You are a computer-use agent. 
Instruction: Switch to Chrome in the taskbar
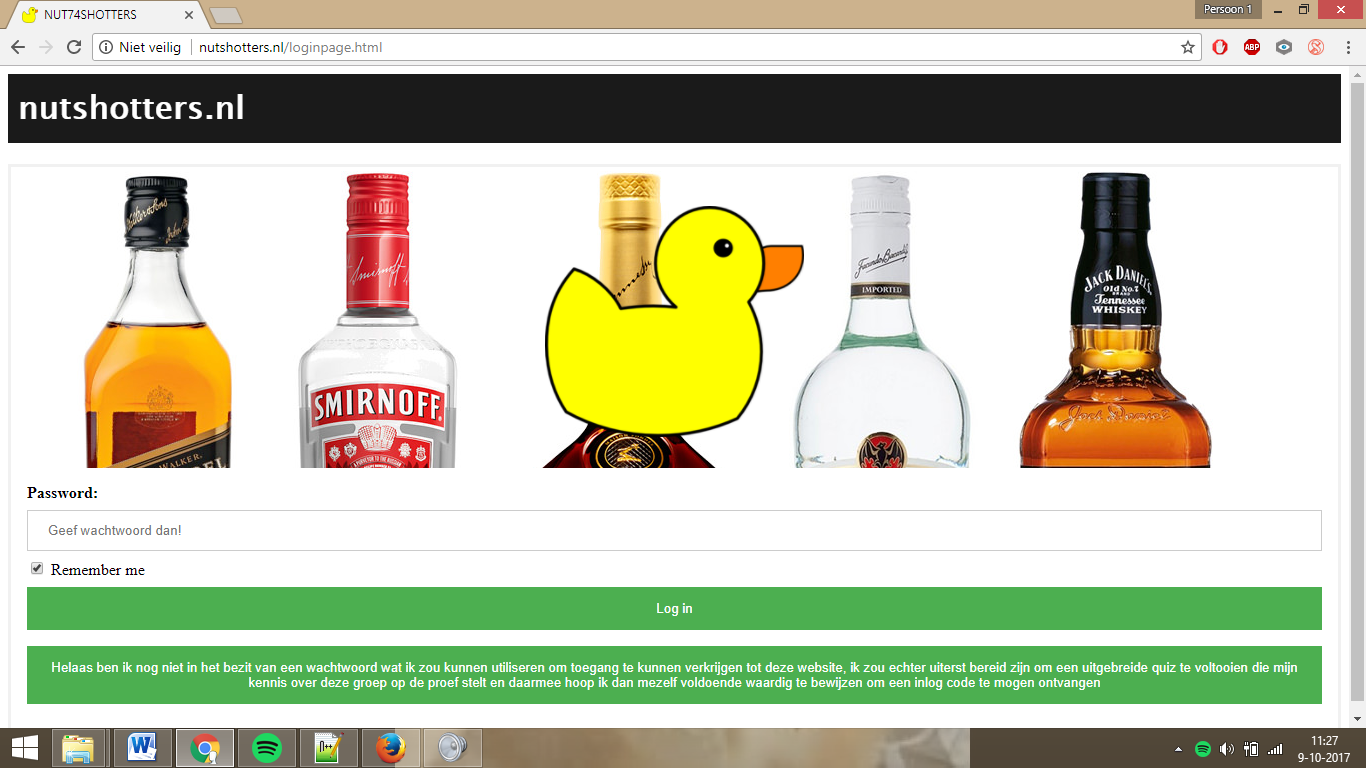[x=205, y=748]
